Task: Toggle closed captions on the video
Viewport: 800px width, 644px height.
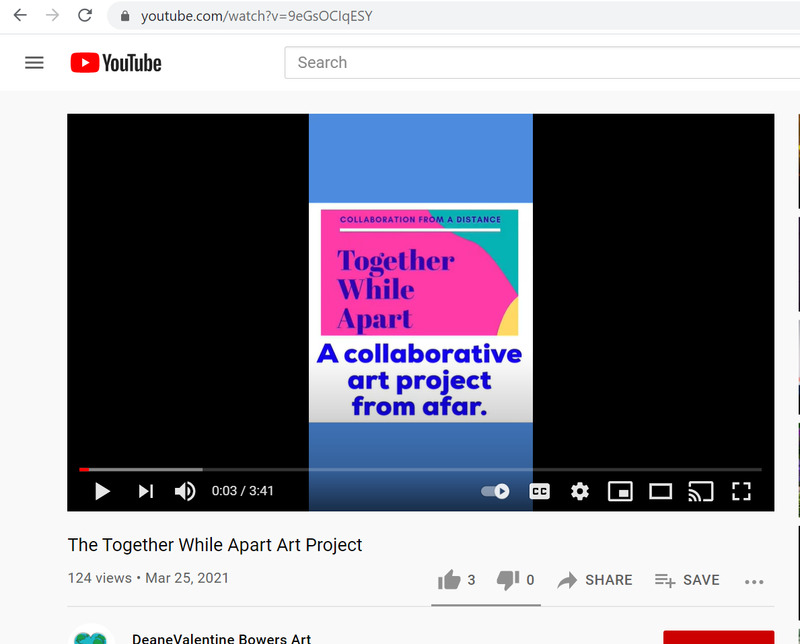Action: tap(539, 491)
